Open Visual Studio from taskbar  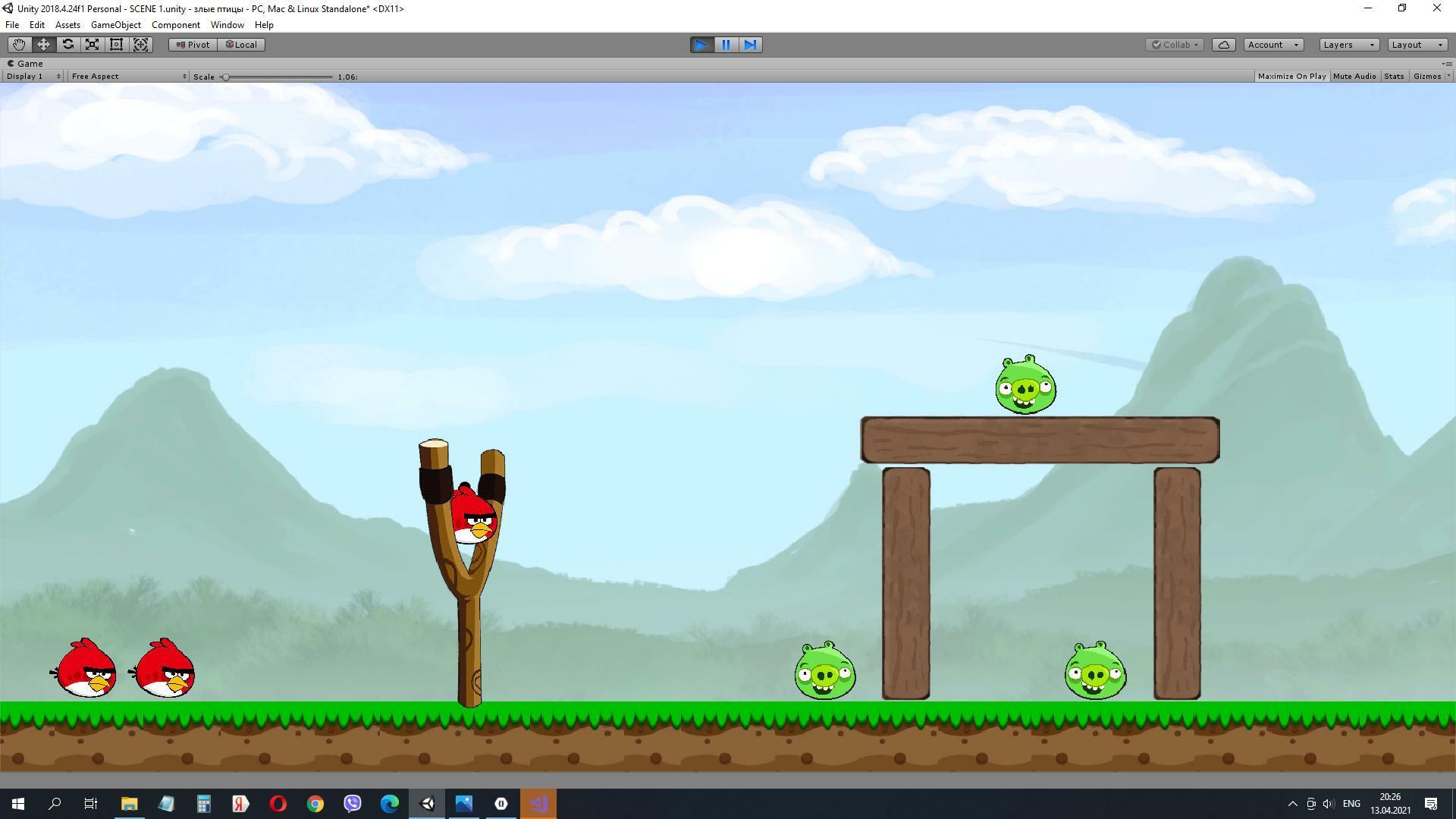click(538, 804)
